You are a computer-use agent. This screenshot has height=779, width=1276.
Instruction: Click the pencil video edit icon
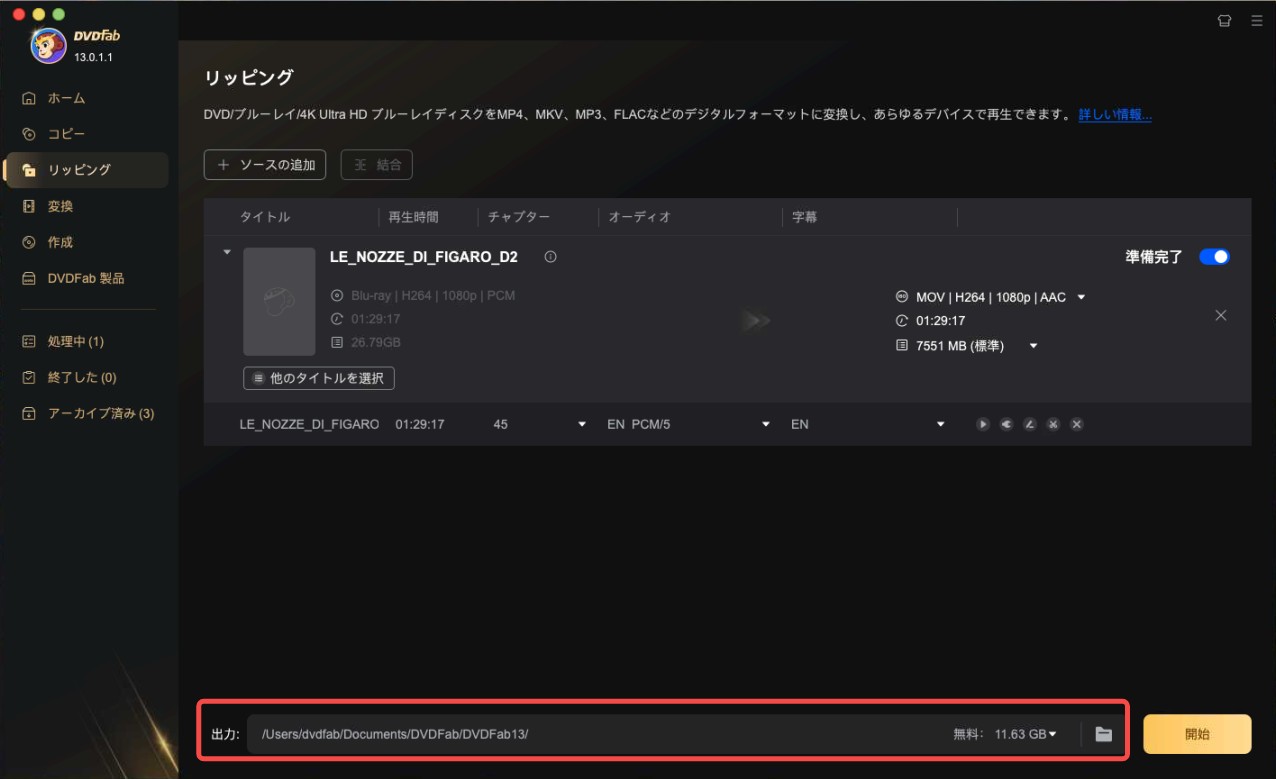(1030, 424)
